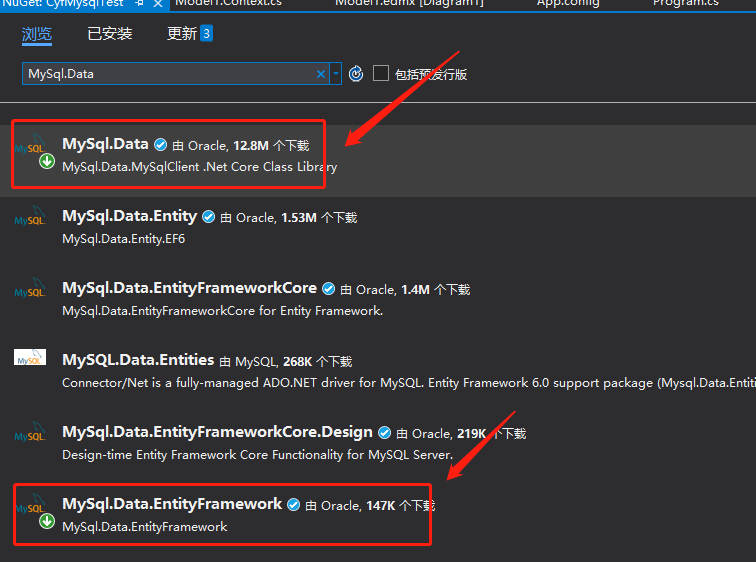Select the MySql.Data.Entity package
This screenshot has width=756, height=562.
130,216
